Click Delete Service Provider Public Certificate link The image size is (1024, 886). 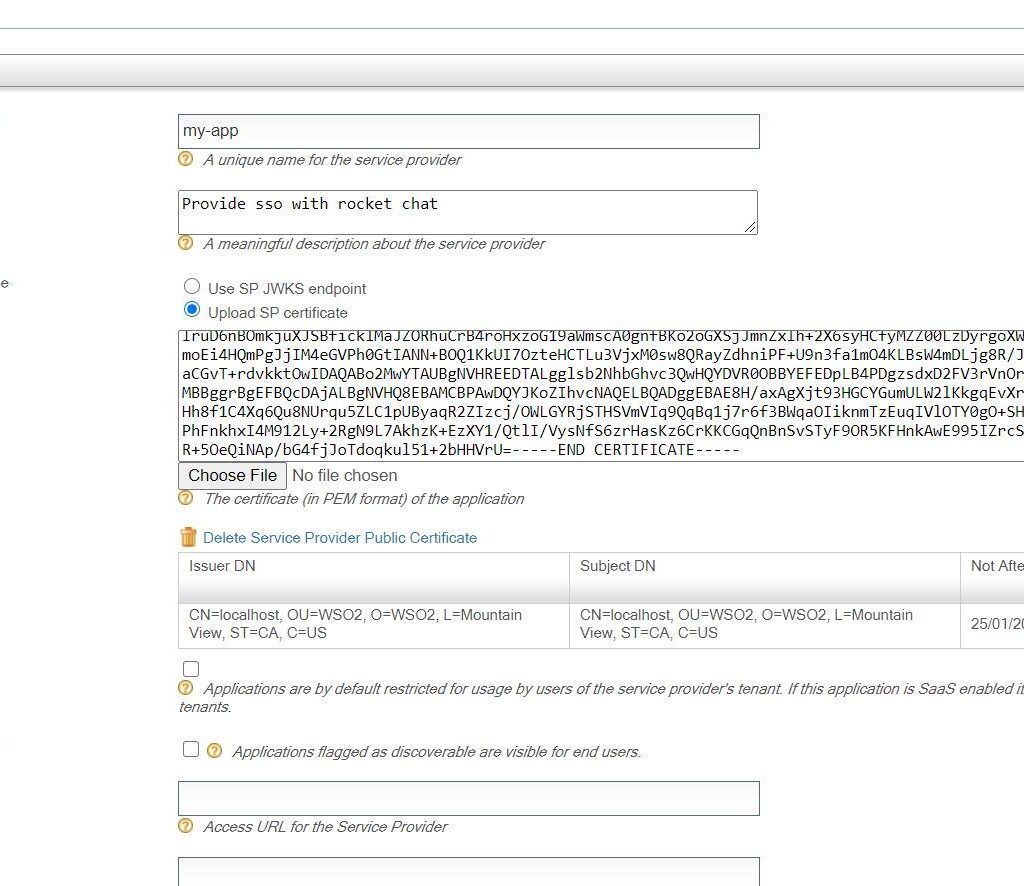click(x=340, y=538)
